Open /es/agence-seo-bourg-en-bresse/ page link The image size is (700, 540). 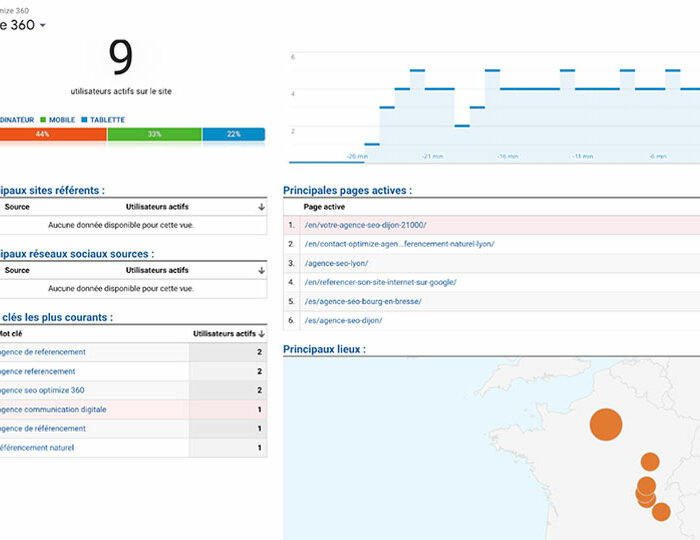coord(363,301)
